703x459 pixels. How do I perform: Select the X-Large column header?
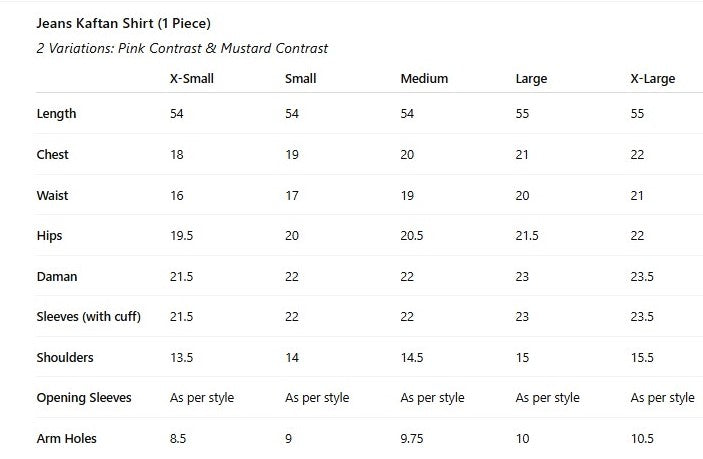click(x=652, y=79)
